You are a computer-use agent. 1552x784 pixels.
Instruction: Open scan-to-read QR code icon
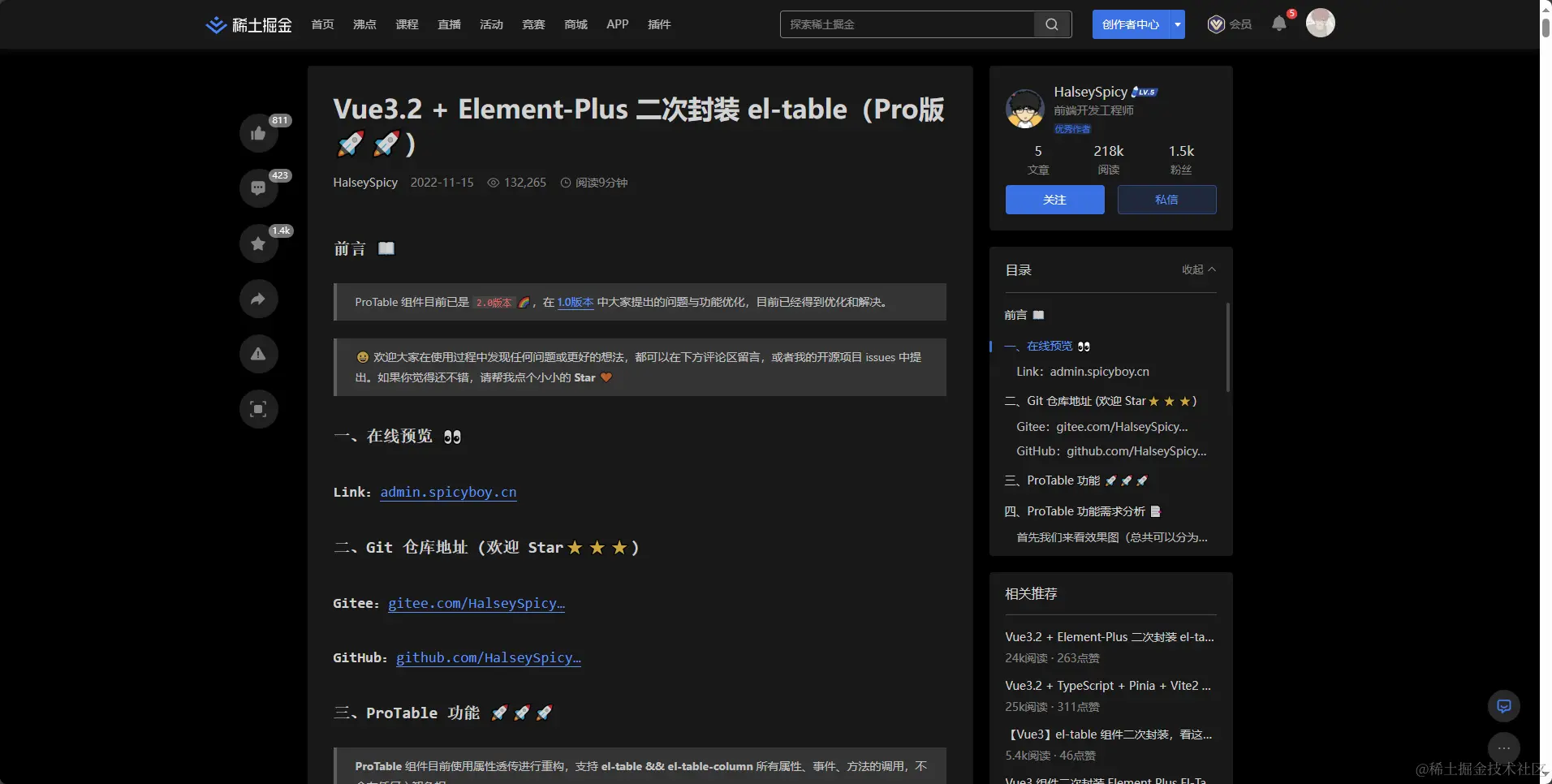click(x=257, y=409)
